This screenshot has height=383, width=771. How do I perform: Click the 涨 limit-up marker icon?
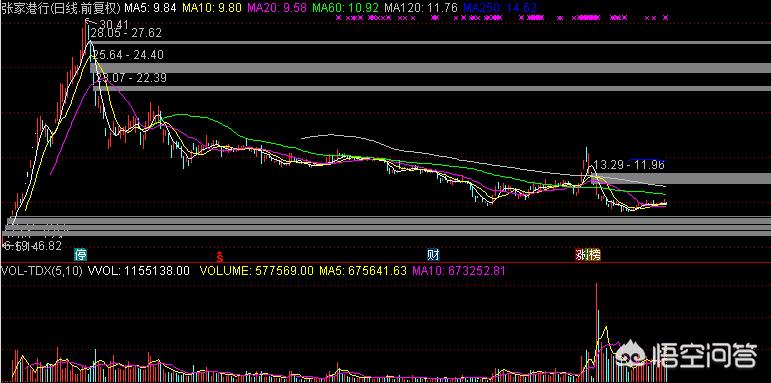[582, 255]
